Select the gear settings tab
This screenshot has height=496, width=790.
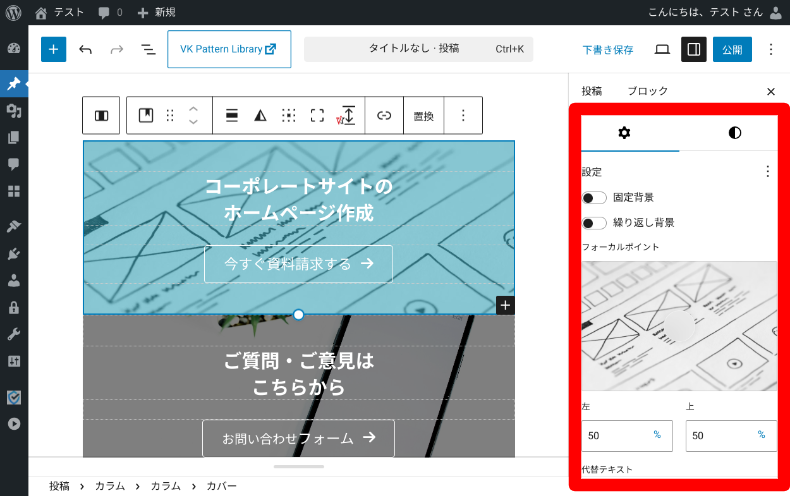click(x=624, y=133)
